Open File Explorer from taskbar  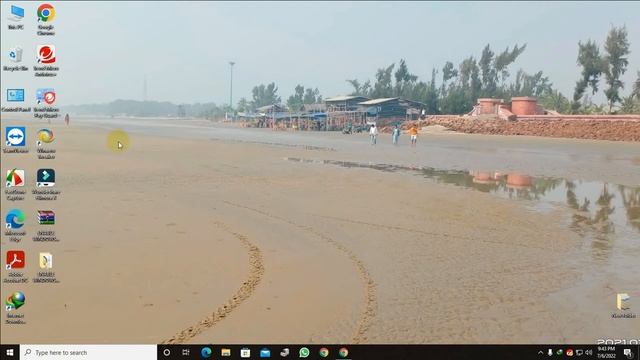tap(226, 352)
